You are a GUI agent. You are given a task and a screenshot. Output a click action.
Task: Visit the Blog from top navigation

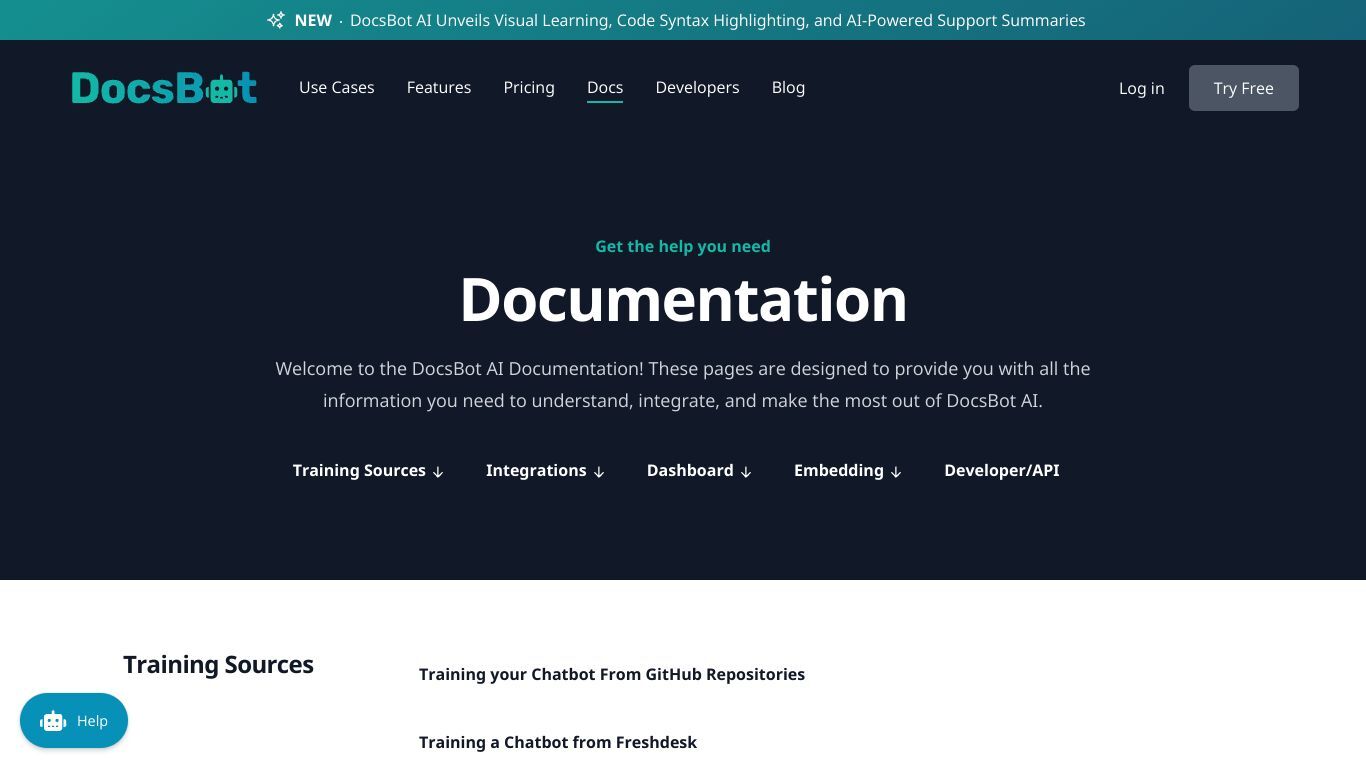(x=788, y=87)
